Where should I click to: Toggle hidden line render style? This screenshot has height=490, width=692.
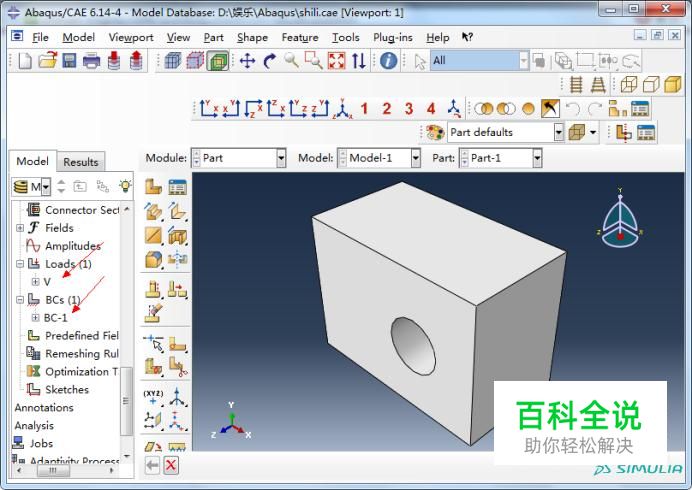click(651, 84)
